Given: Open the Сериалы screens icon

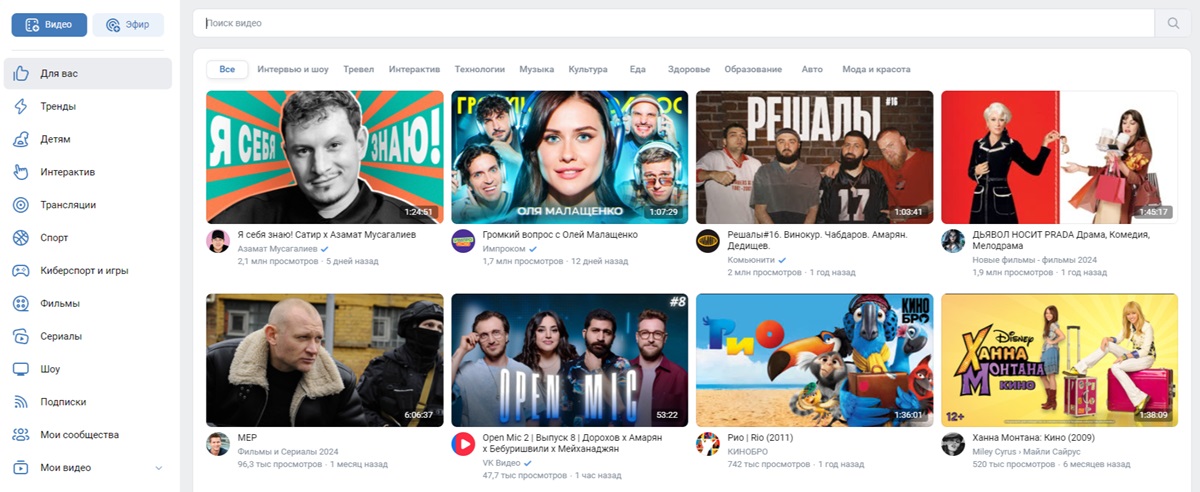Looking at the screenshot, I should point(20,336).
